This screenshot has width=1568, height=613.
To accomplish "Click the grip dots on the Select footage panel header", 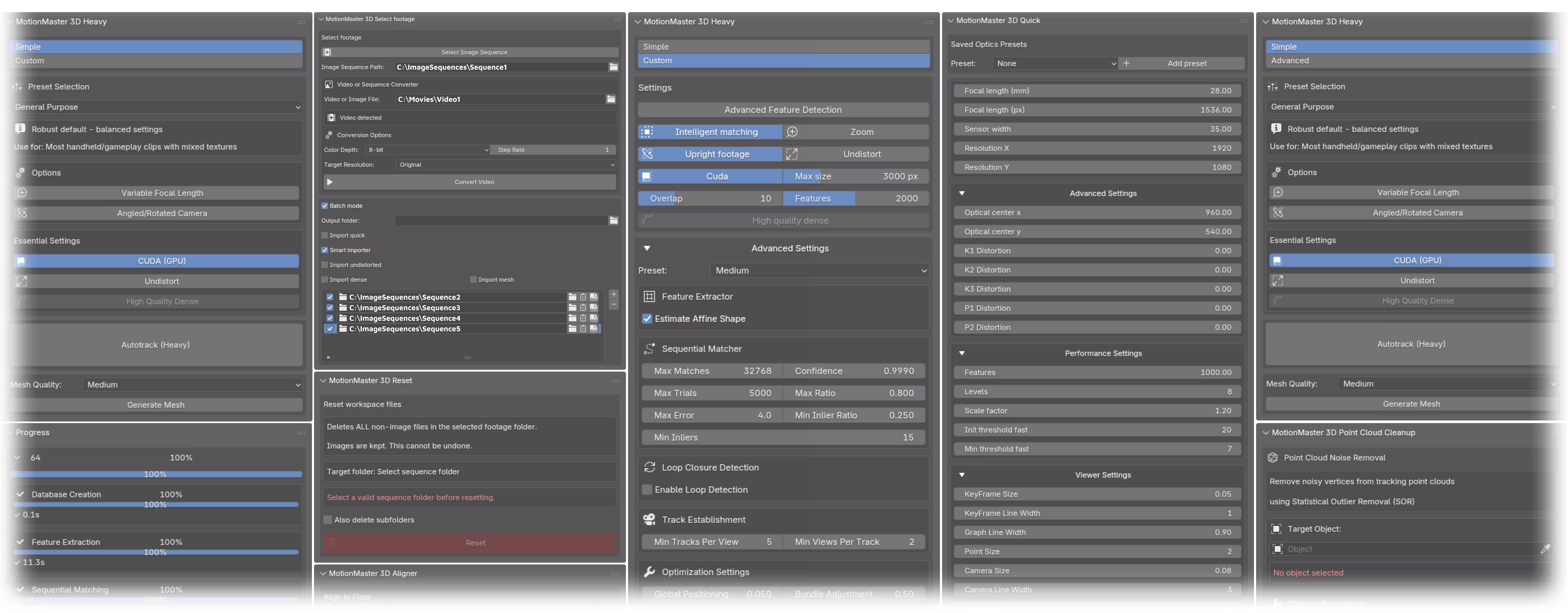I will point(618,20).
